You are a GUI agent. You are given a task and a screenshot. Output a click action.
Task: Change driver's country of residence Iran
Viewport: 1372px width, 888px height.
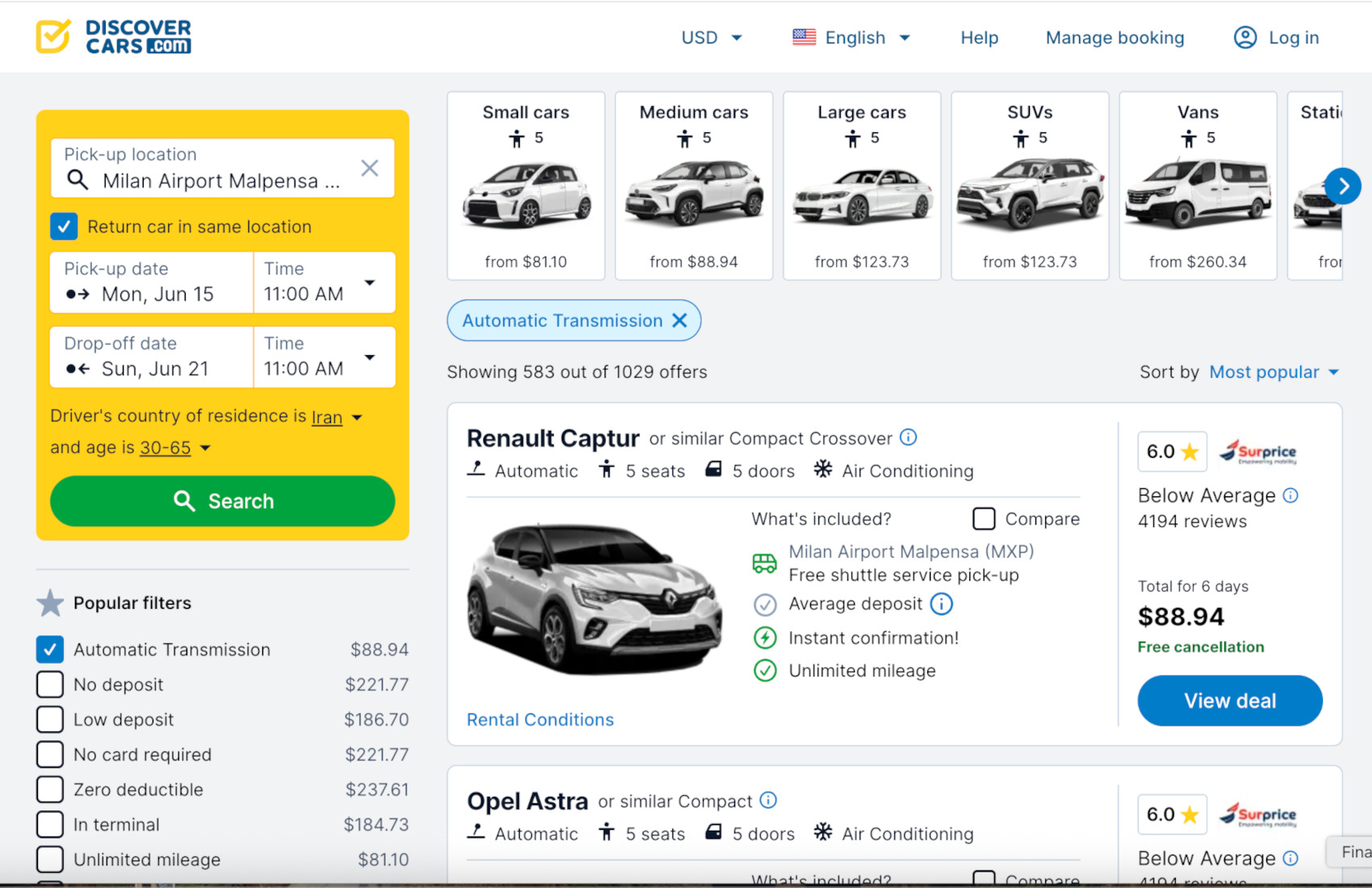click(337, 417)
